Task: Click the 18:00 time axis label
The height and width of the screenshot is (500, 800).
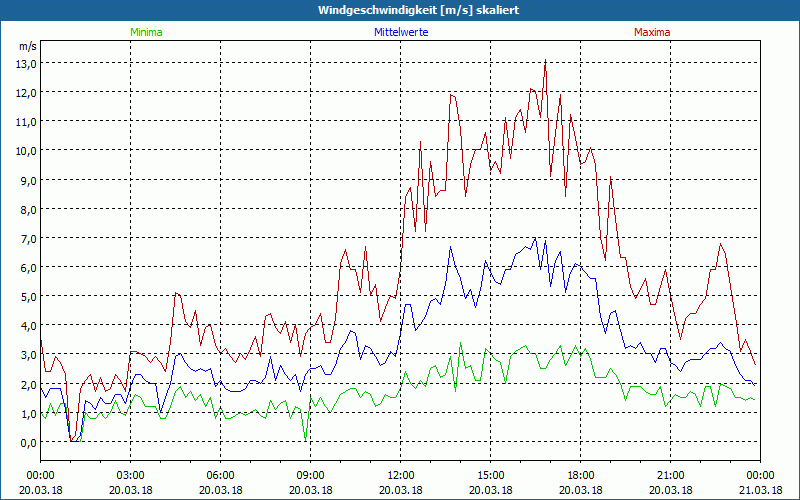Action: 580,475
